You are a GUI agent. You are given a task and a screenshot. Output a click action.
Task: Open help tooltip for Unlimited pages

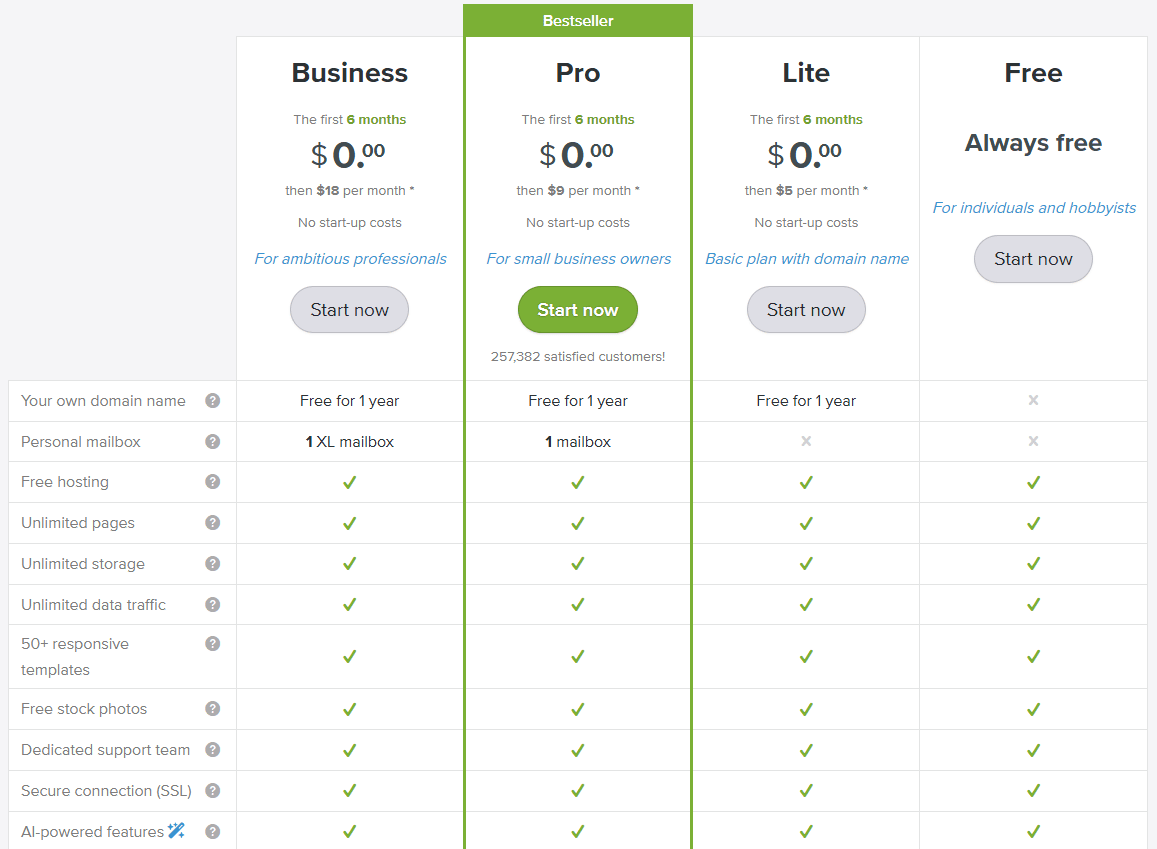(213, 523)
